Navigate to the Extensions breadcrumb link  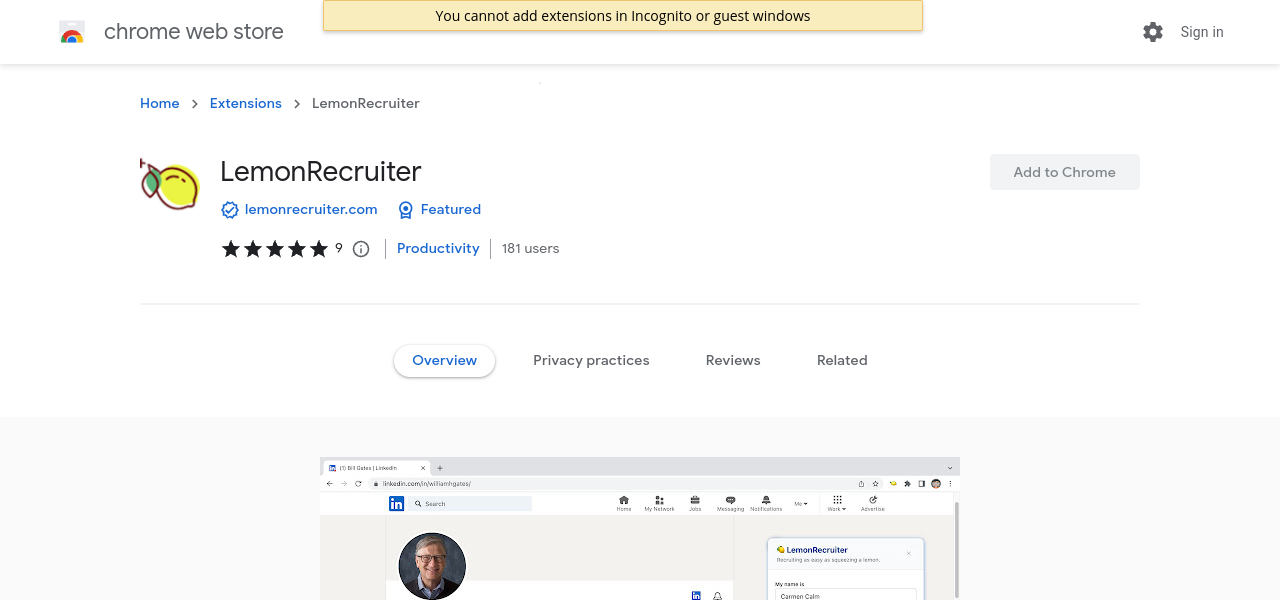(x=246, y=104)
